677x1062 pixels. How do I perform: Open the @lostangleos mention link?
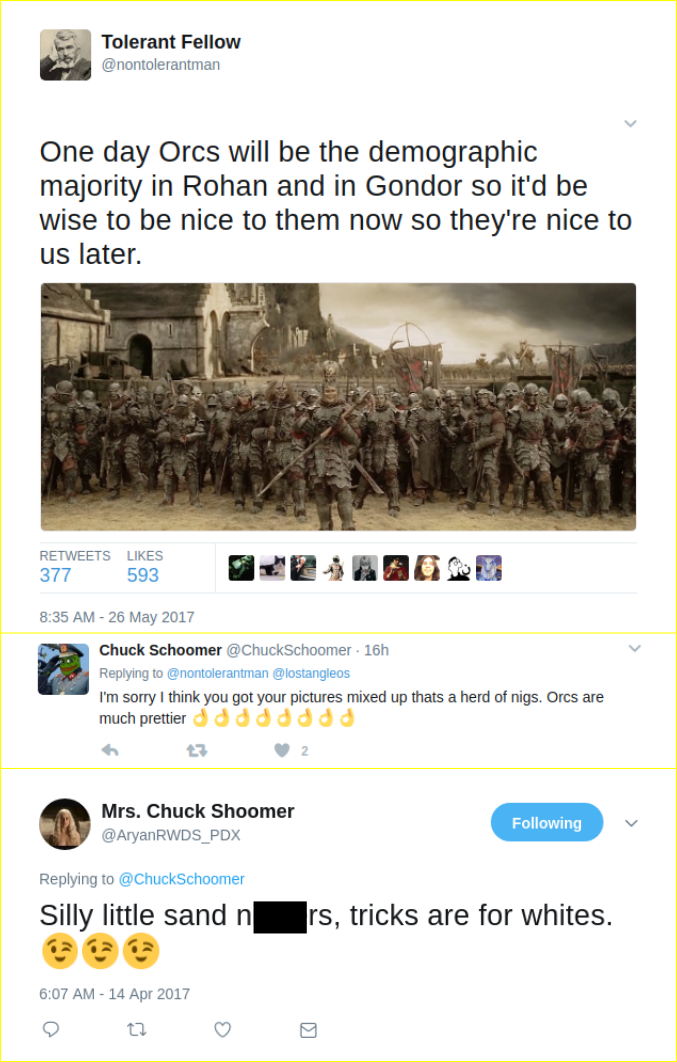tap(311, 673)
